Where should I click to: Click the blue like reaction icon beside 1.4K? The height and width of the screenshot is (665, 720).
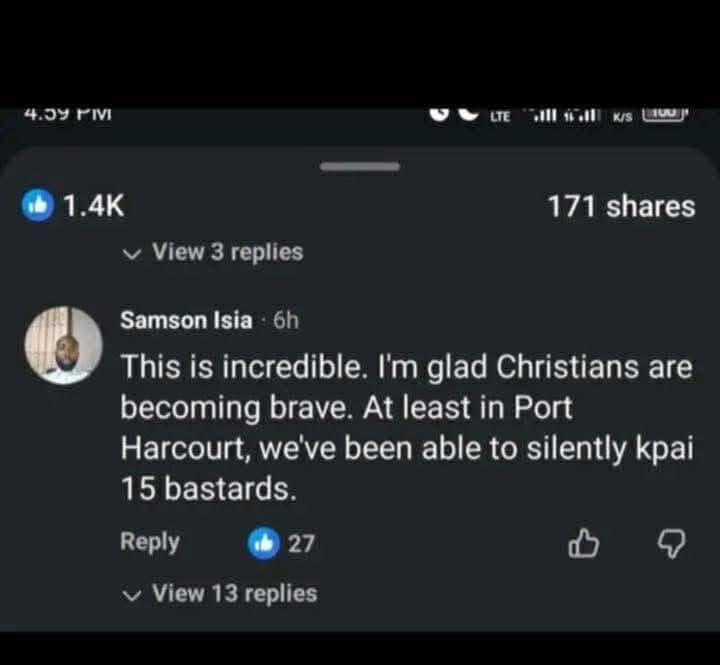click(x=37, y=206)
